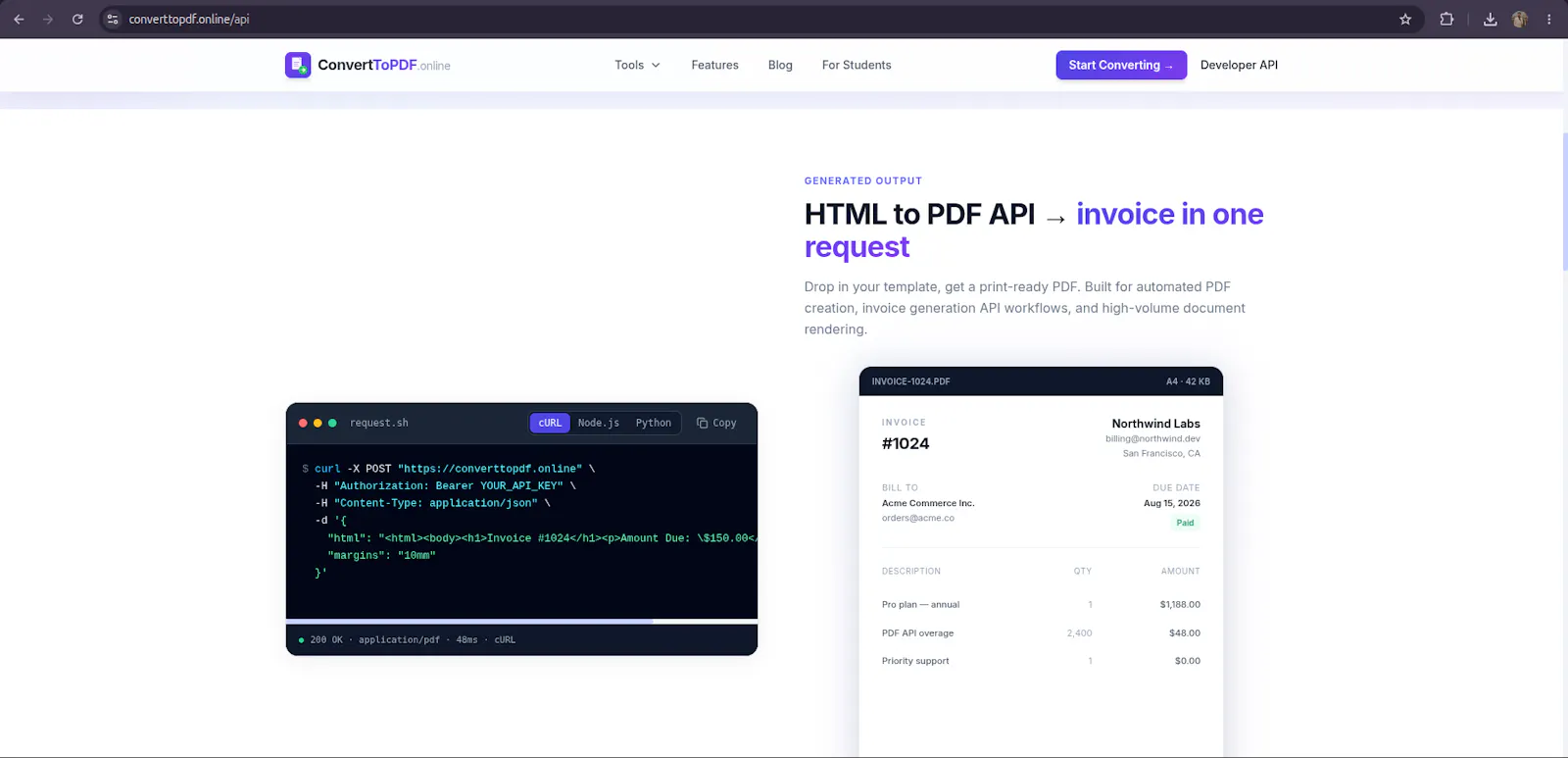This screenshot has width=1568, height=758.
Task: Click the PDF API overage row label
Action: pyautogui.click(x=917, y=632)
